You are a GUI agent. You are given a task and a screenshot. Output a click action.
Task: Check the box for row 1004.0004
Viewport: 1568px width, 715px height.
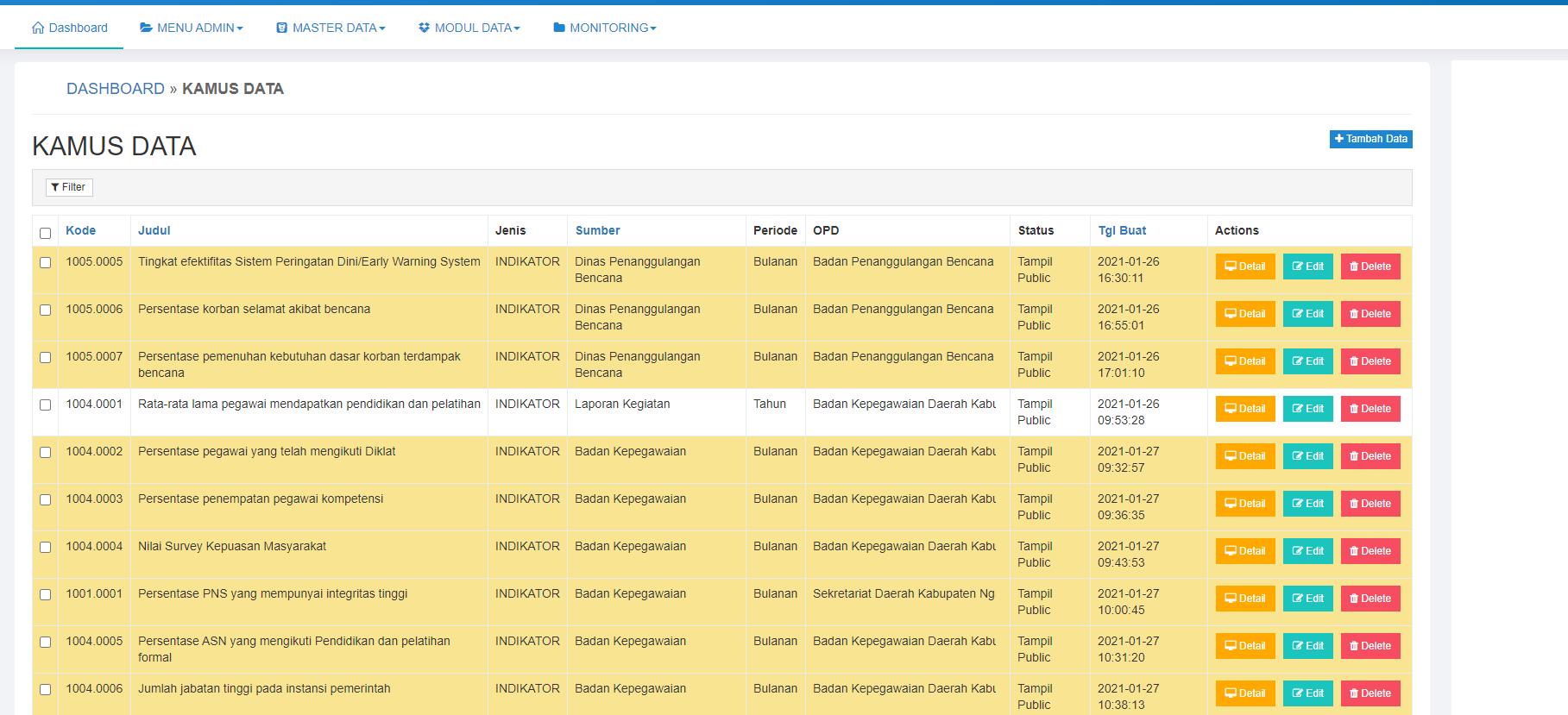pyautogui.click(x=45, y=547)
